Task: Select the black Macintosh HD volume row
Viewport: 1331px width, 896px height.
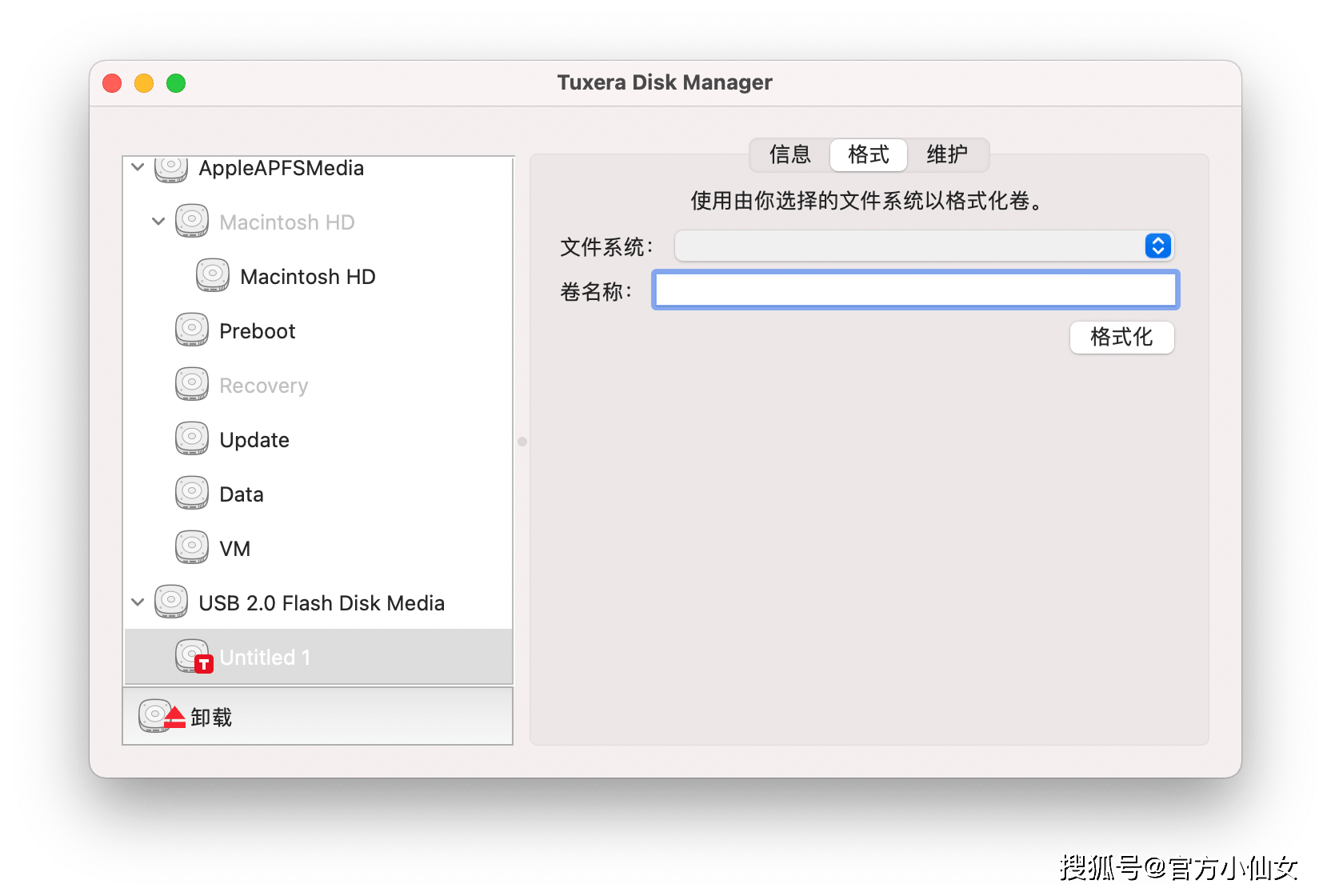Action: (308, 277)
